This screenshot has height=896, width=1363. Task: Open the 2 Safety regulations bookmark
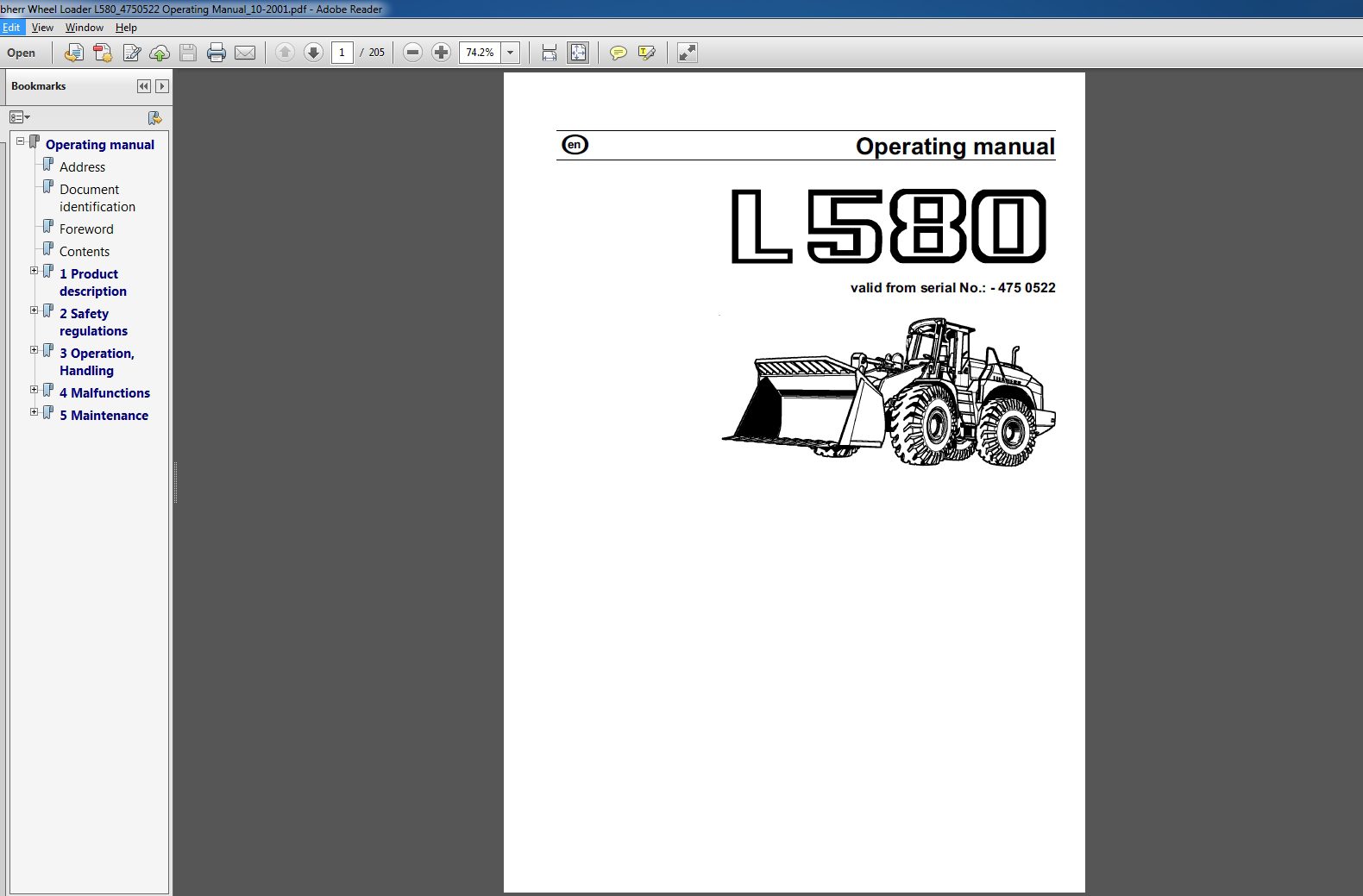coord(93,323)
